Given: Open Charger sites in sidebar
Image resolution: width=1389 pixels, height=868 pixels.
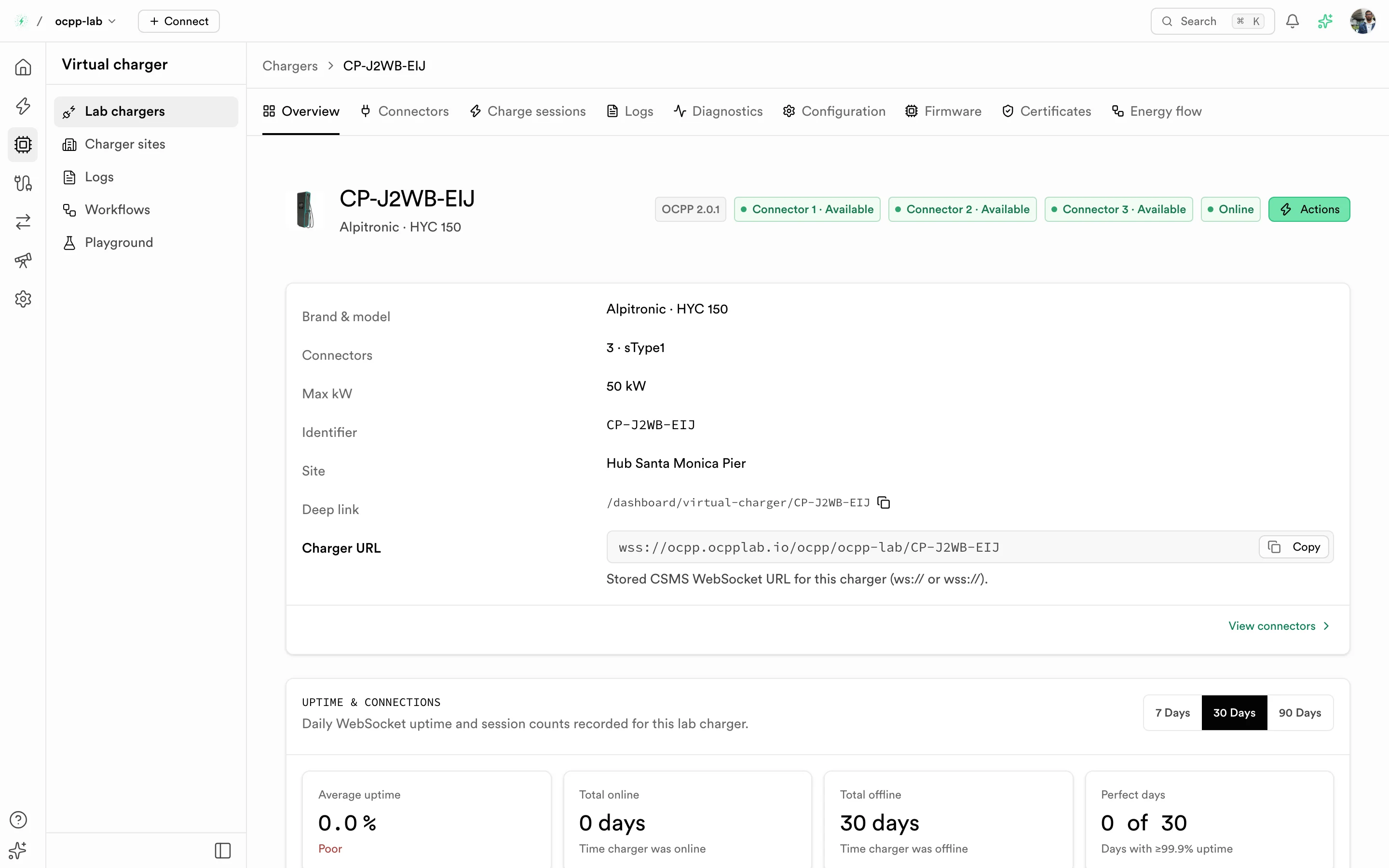Looking at the screenshot, I should pyautogui.click(x=146, y=144).
